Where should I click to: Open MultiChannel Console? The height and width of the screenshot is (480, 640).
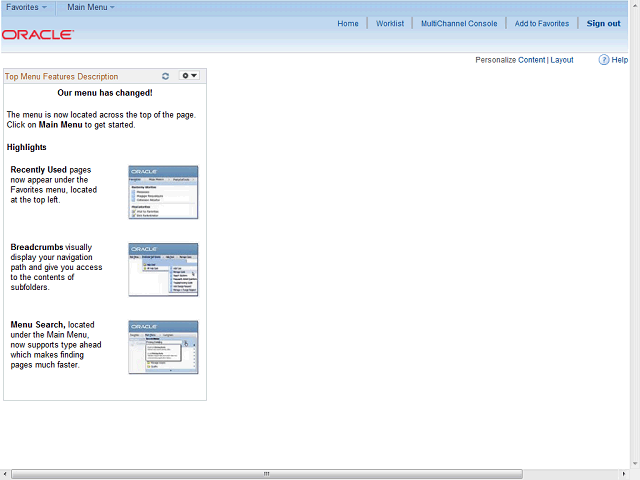pyautogui.click(x=459, y=24)
